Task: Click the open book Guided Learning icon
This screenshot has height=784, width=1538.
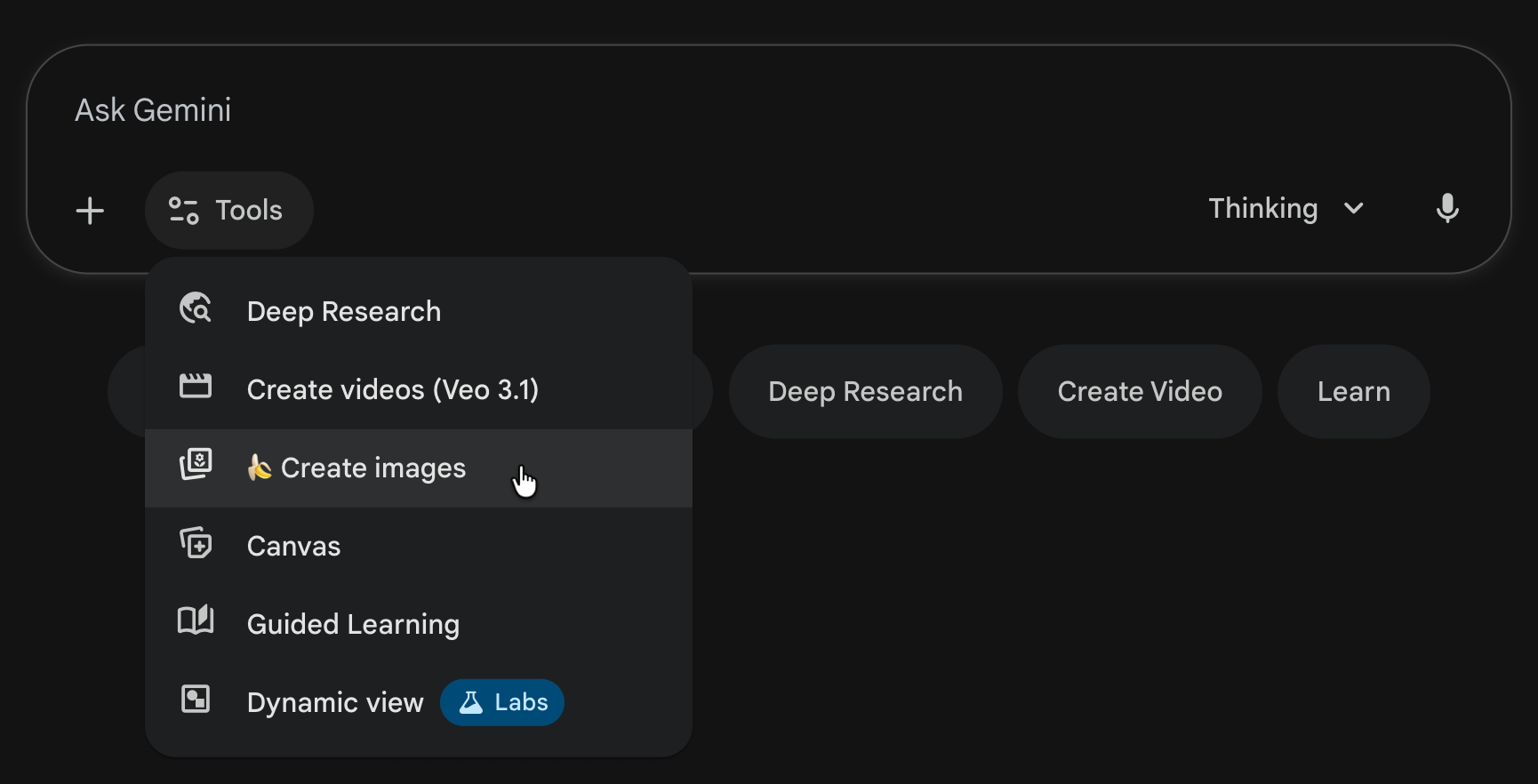Action: [196, 620]
